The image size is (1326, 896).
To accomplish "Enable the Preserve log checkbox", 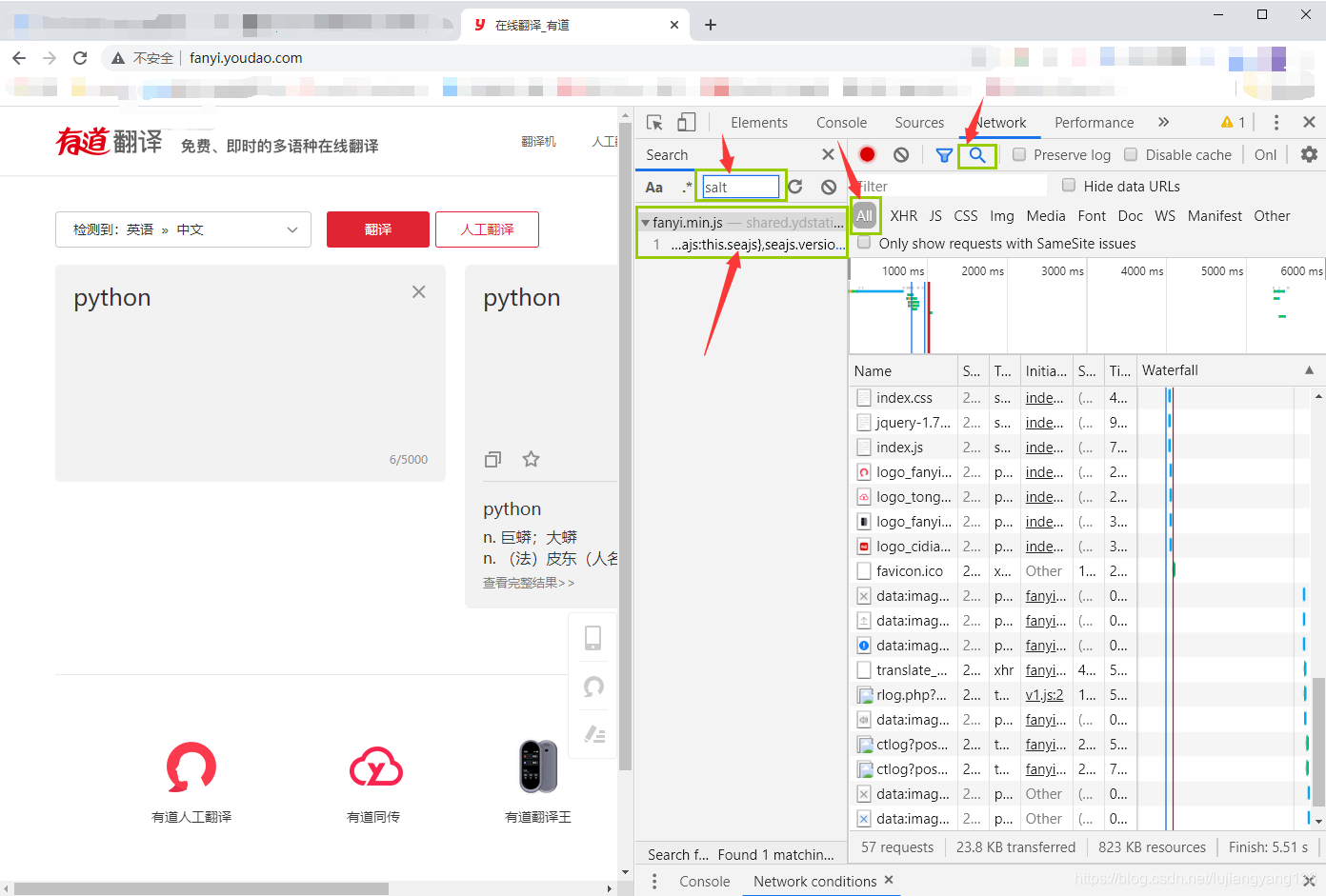I will click(x=1019, y=154).
